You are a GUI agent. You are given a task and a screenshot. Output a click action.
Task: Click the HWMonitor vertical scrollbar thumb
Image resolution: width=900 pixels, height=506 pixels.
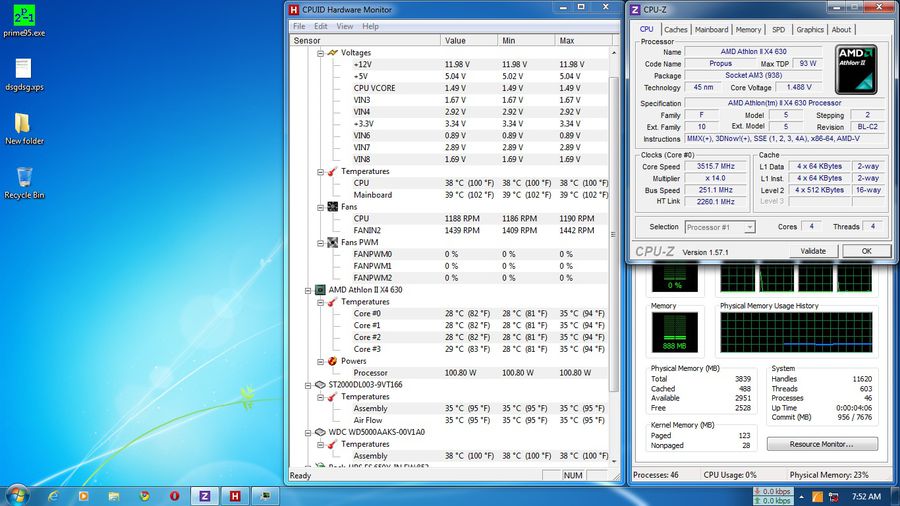pos(614,234)
